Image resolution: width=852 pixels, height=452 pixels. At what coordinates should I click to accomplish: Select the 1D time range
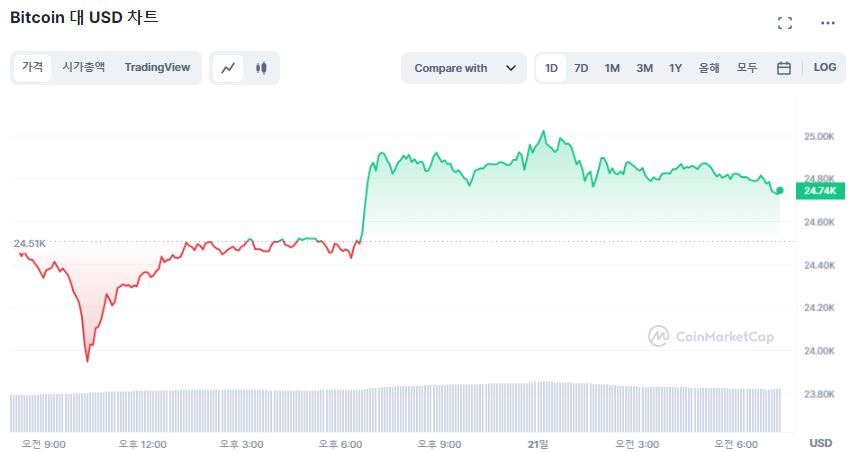coord(551,68)
